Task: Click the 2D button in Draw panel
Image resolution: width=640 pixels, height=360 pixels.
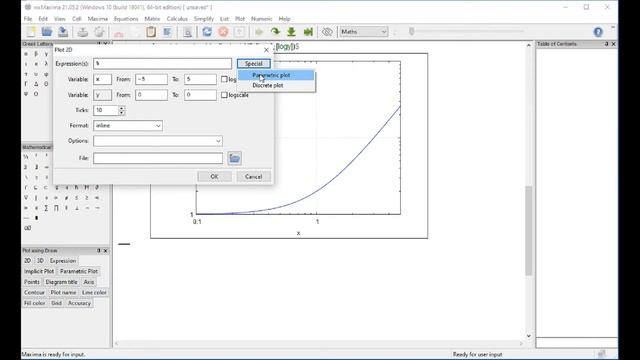Action: click(27, 261)
